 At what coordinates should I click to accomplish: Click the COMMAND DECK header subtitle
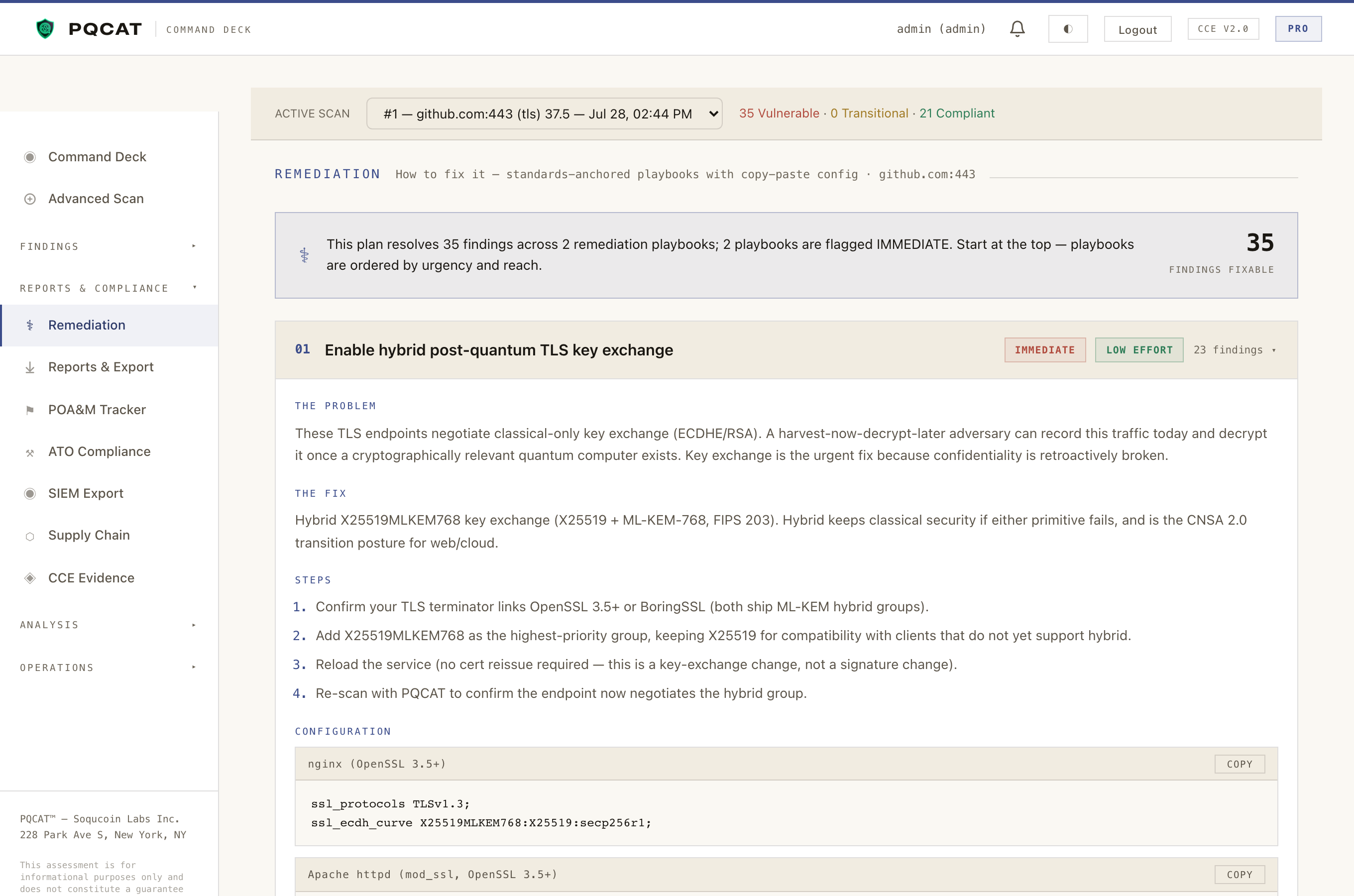209,29
